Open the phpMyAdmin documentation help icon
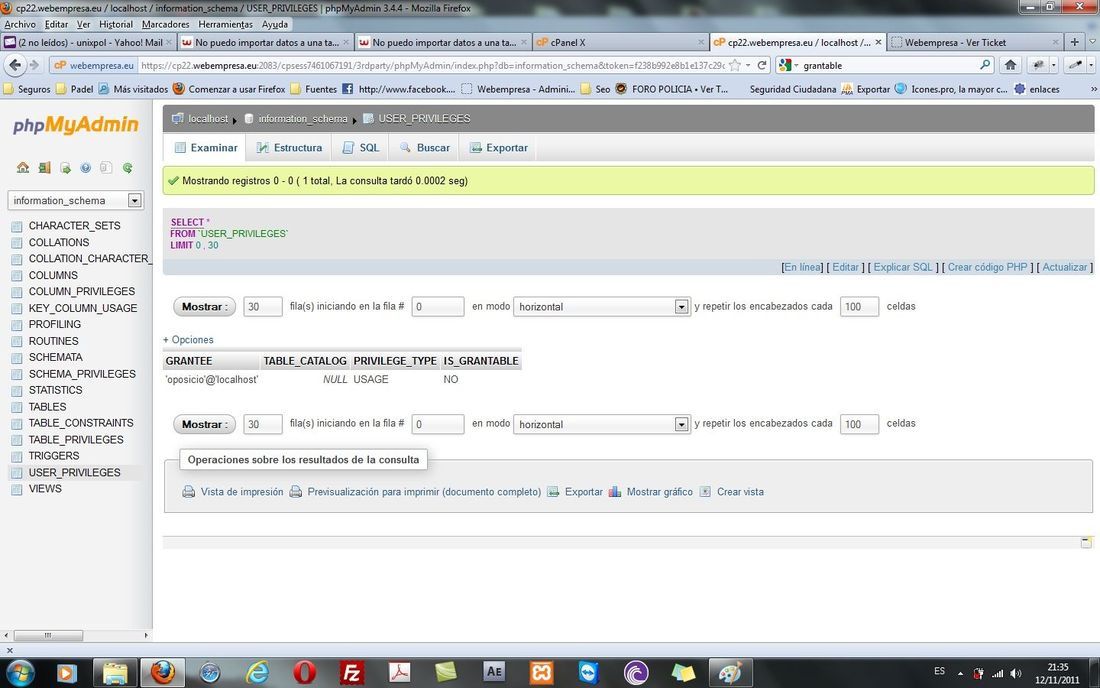Screen dimensions: 1100x688 pos(86,168)
